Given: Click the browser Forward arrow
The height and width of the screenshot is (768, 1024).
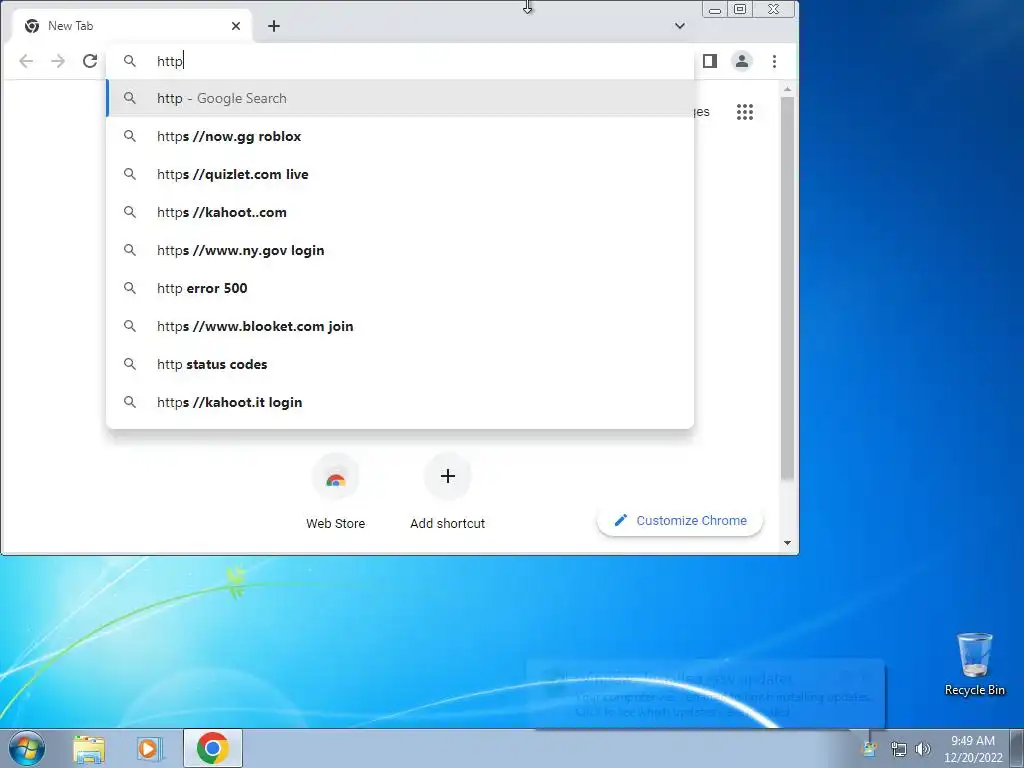Looking at the screenshot, I should point(57,61).
